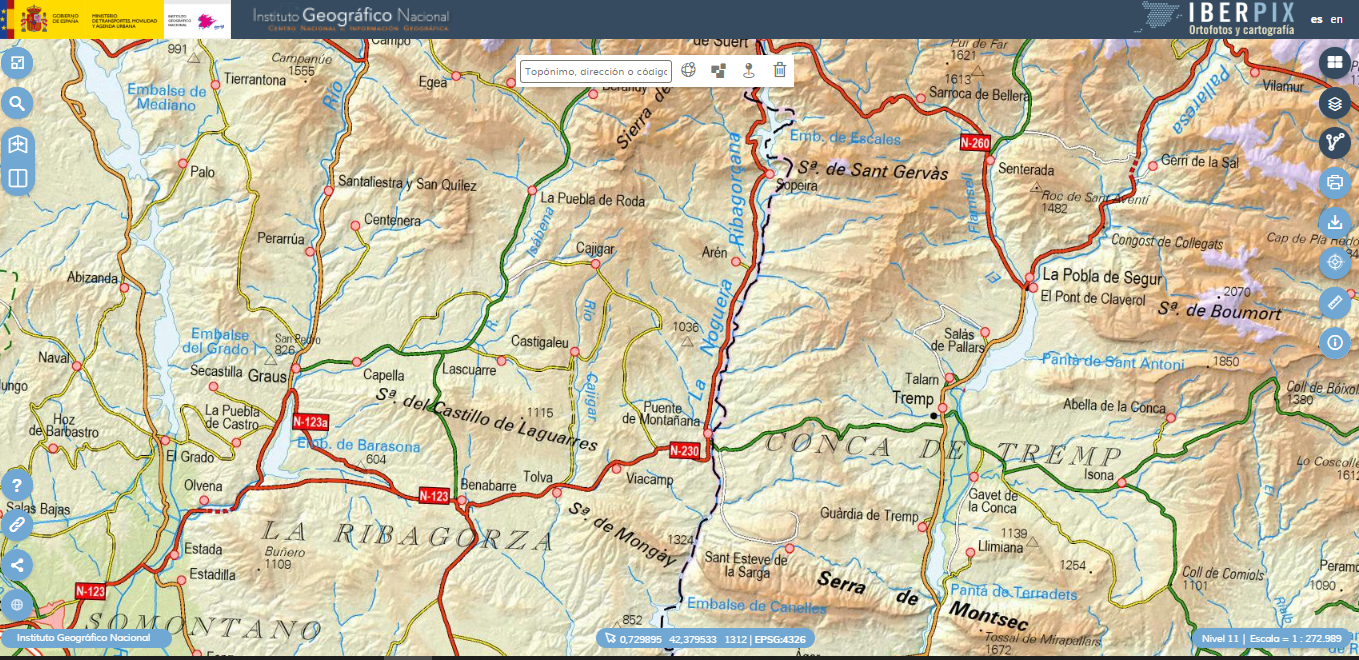This screenshot has height=660, width=1359.
Task: Select the drop-pin marker tool beside the search box
Action: click(x=748, y=71)
